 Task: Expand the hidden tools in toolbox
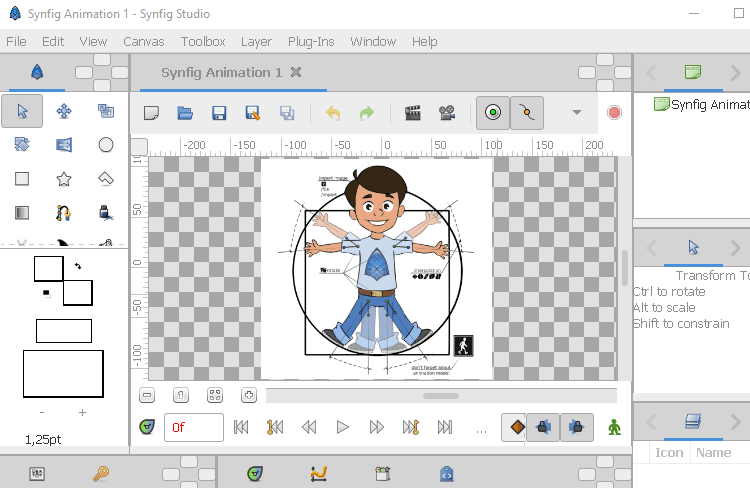pos(22,242)
